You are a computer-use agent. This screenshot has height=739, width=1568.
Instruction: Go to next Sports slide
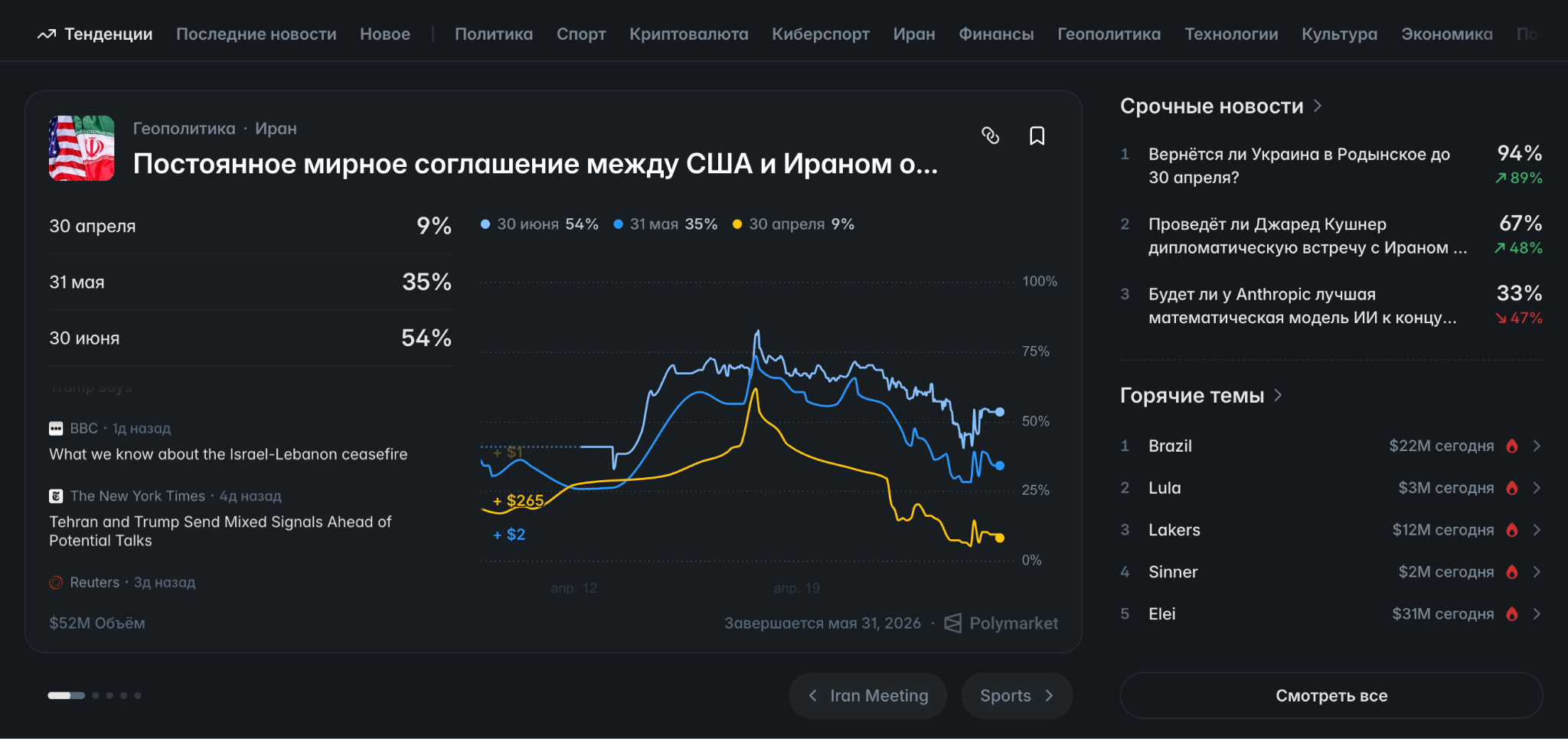click(1017, 695)
